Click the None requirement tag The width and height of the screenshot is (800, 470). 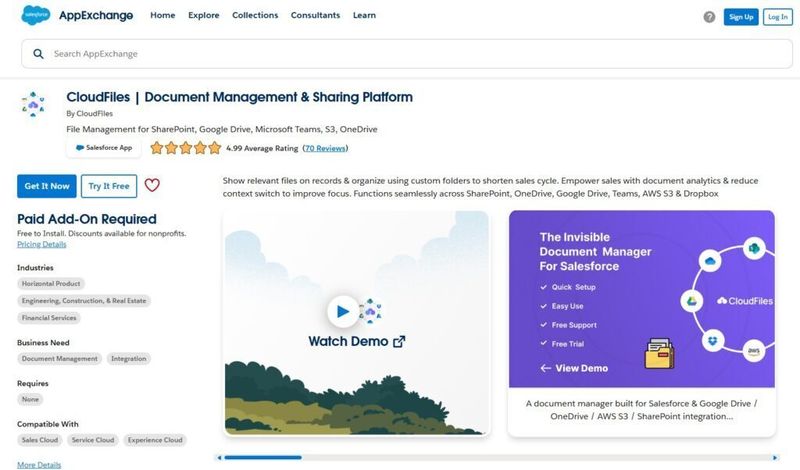[30, 400]
